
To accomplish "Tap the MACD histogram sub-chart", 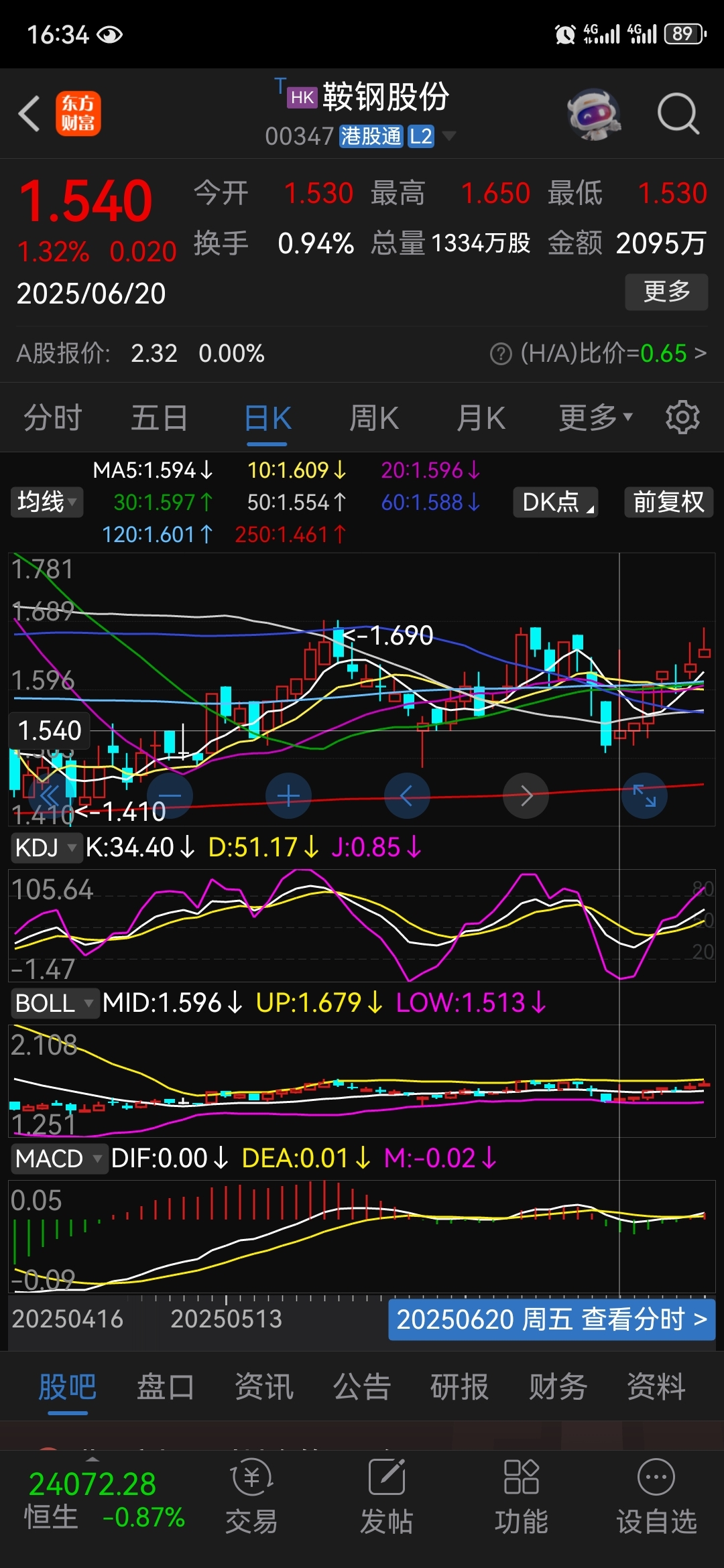I will 362,1237.
